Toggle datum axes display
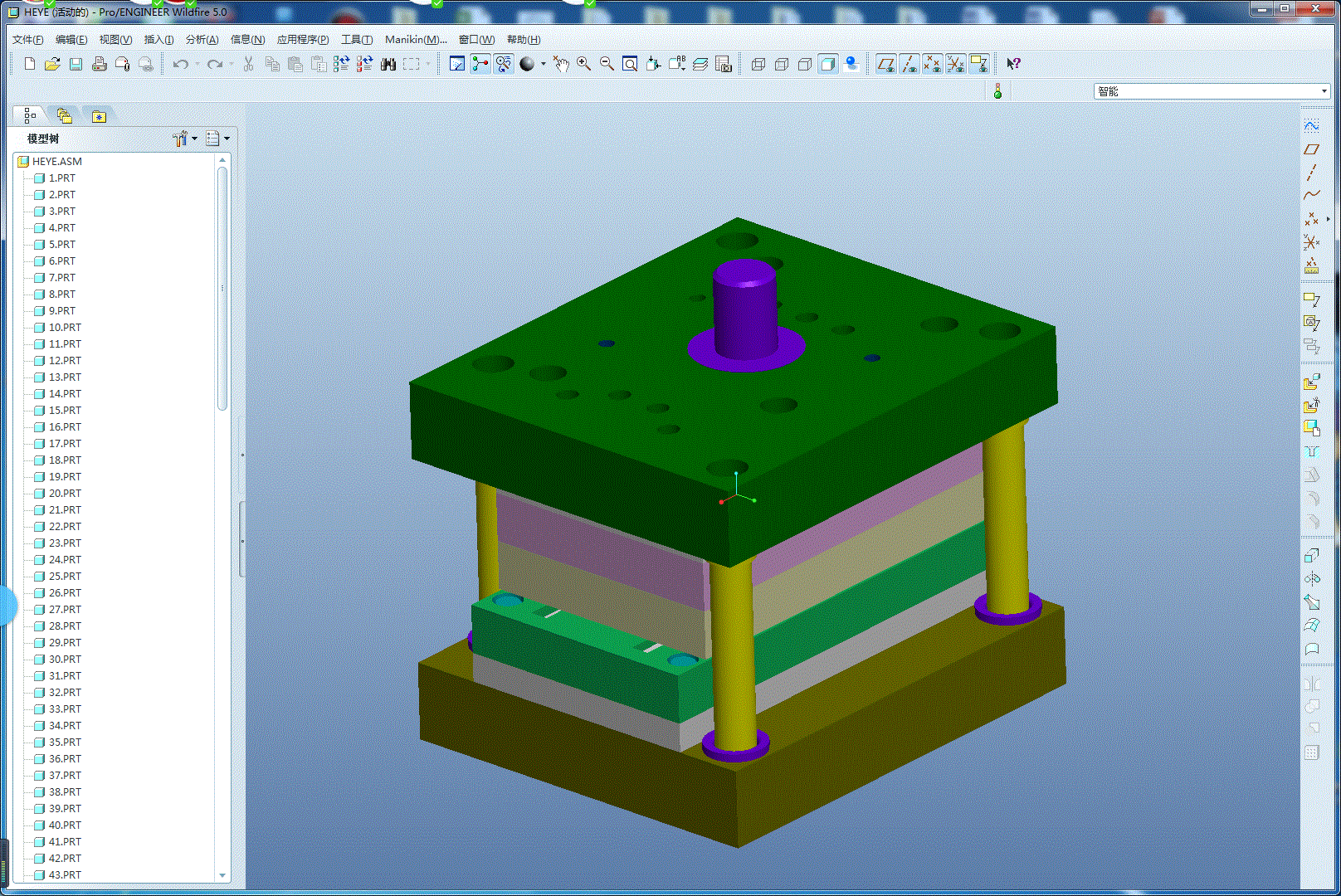This screenshot has height=896, width=1341. (x=909, y=64)
